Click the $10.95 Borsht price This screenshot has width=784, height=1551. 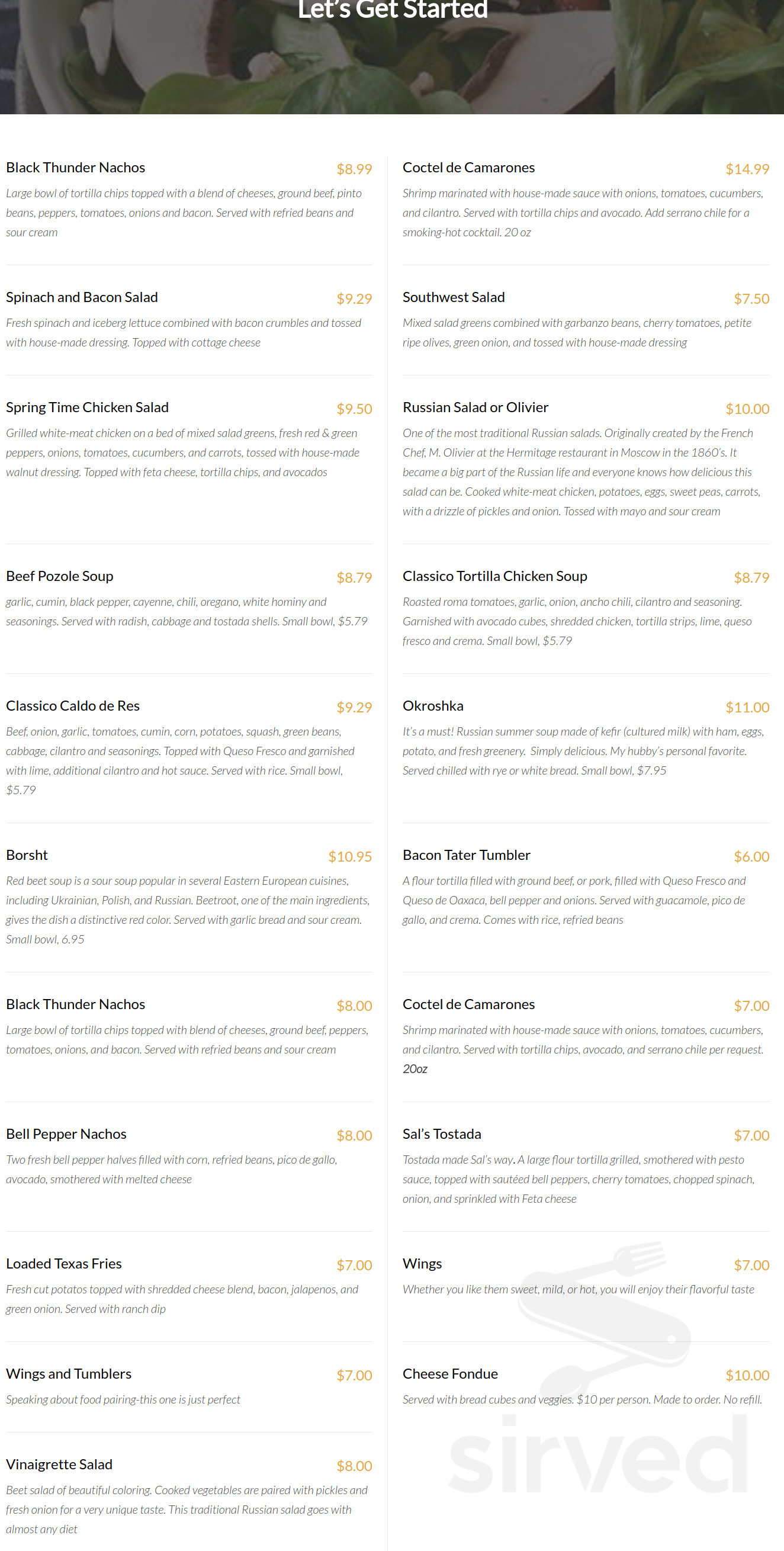pos(350,856)
